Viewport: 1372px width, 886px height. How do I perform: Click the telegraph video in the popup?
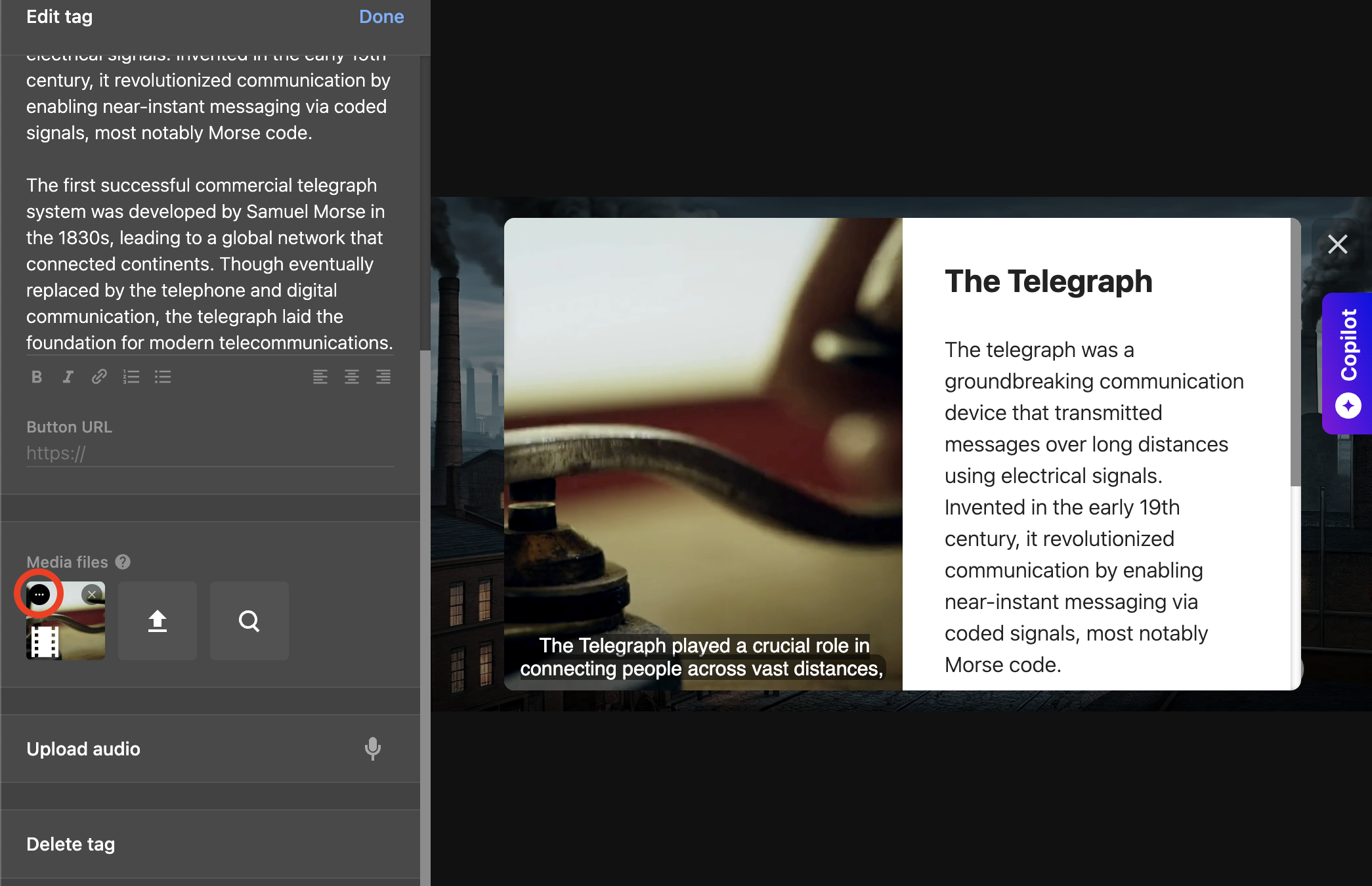point(703,454)
